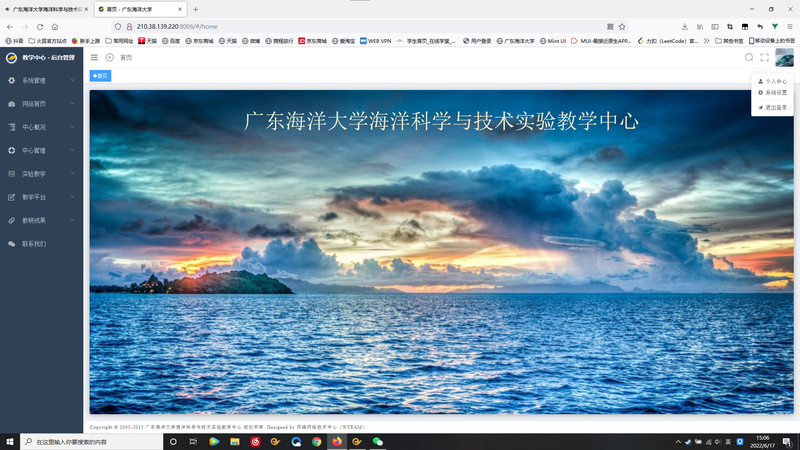
Task: Open 教学平台 sidebar menu
Action: point(41,197)
